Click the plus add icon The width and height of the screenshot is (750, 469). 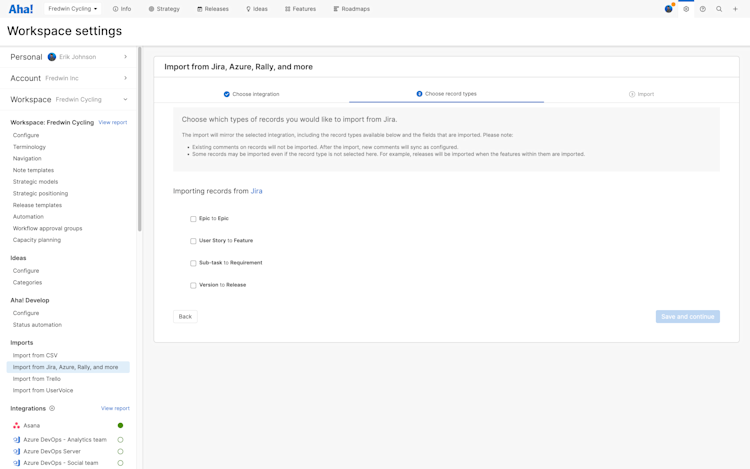(x=735, y=9)
